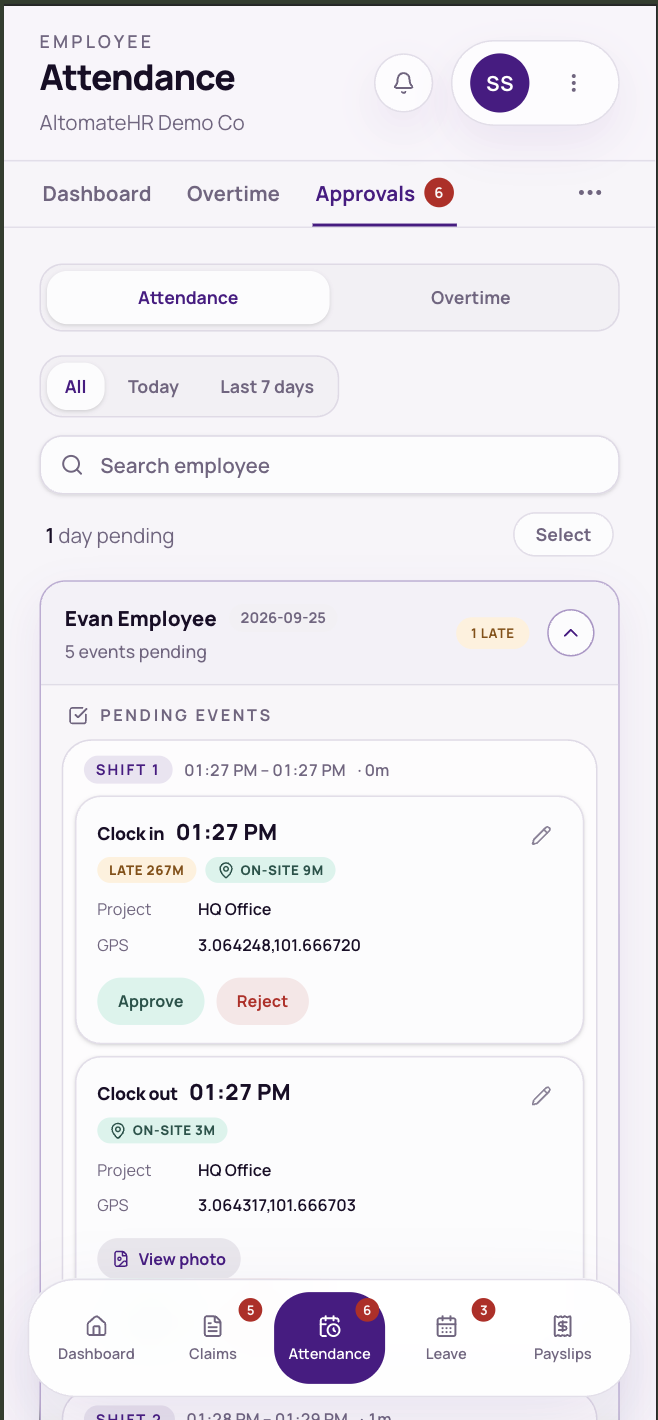Collapse Evan Employee's card with chevron
This screenshot has width=658, height=1420.
[x=571, y=633]
